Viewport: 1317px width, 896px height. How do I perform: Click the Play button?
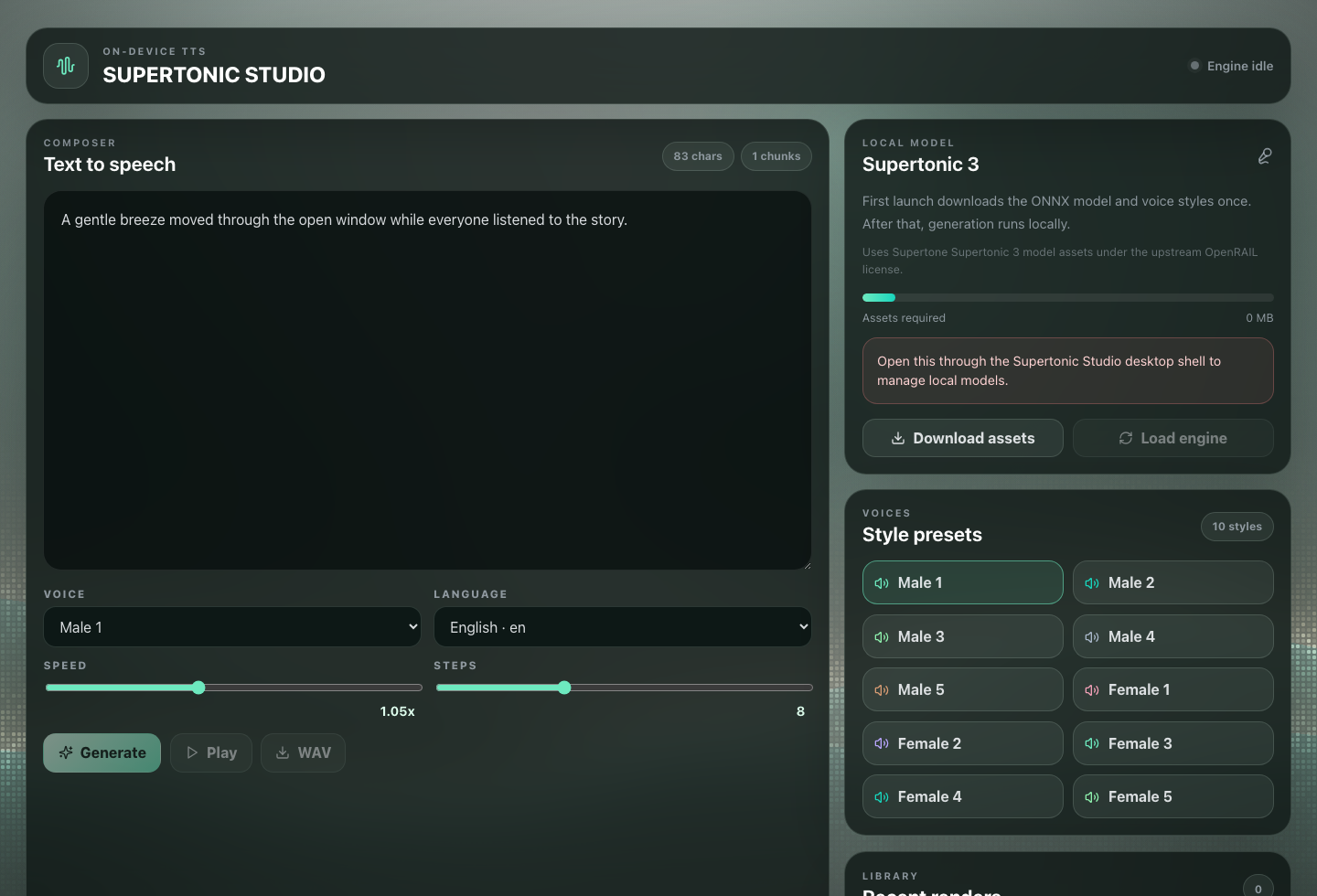211,752
